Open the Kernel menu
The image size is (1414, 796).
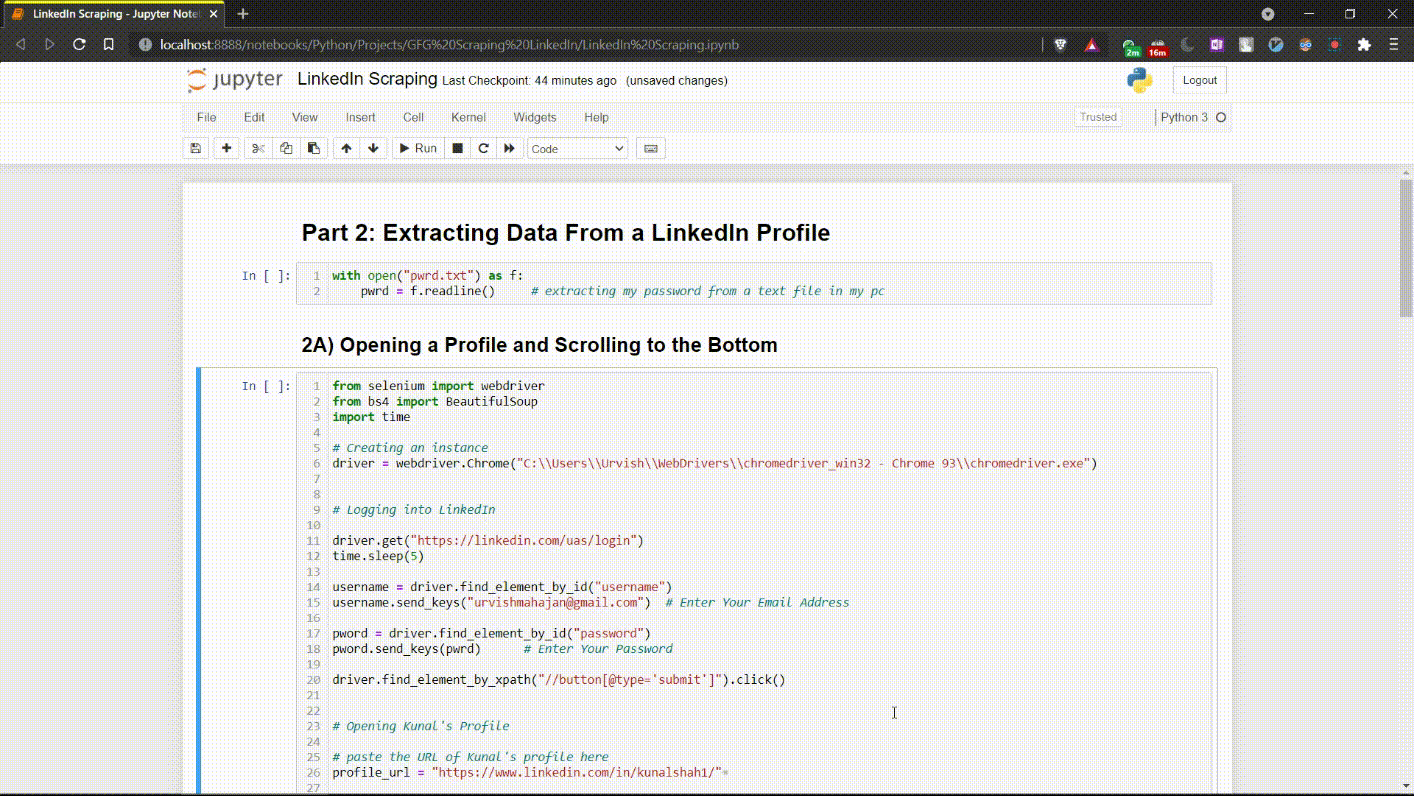468,117
